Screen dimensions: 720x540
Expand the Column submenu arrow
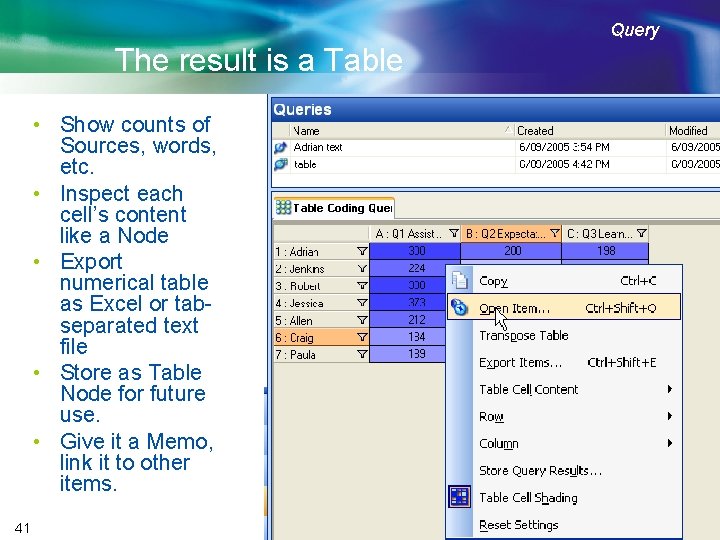(x=670, y=443)
